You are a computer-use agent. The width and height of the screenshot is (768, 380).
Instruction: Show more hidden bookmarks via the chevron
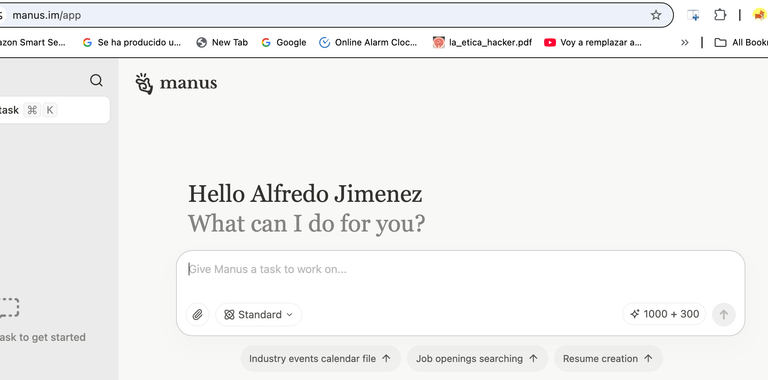pyautogui.click(x=685, y=43)
